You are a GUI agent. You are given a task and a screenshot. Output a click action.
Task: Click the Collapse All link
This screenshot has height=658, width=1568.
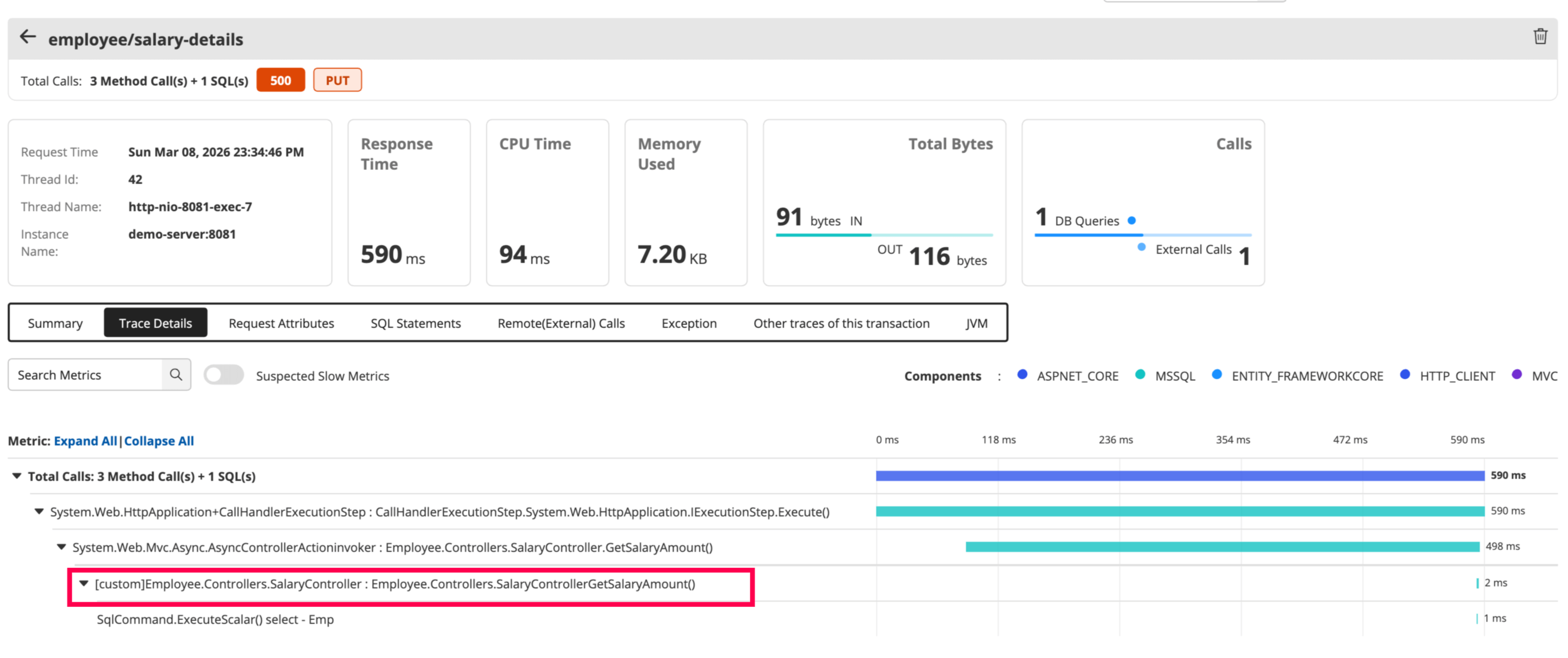pos(159,441)
